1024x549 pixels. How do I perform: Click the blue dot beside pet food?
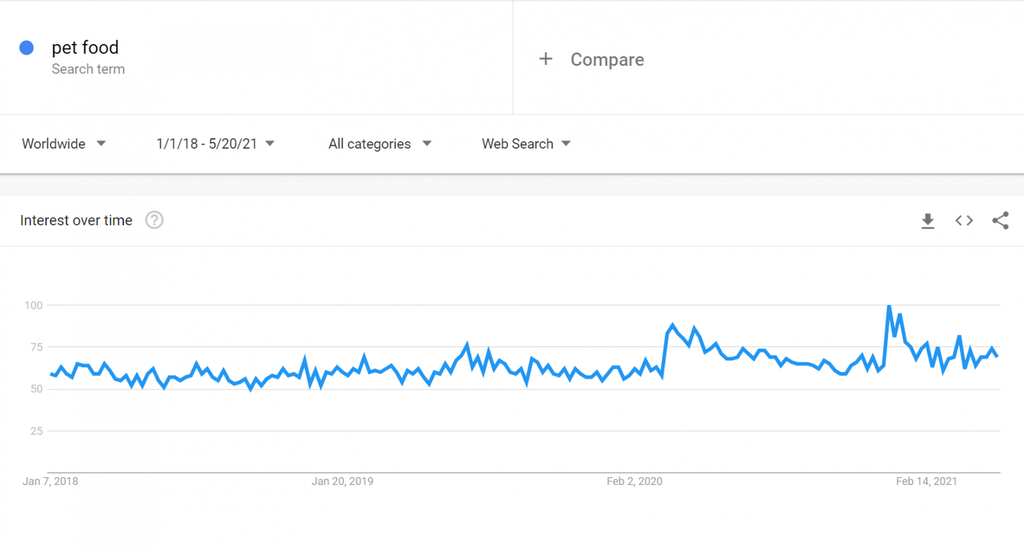tap(27, 48)
